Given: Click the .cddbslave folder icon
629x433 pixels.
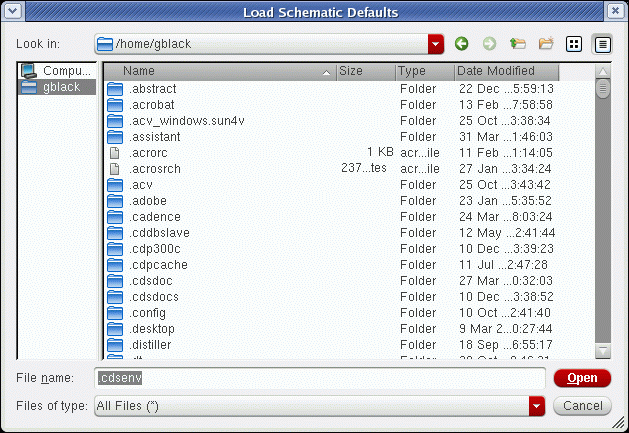Looking at the screenshot, I should [x=115, y=233].
